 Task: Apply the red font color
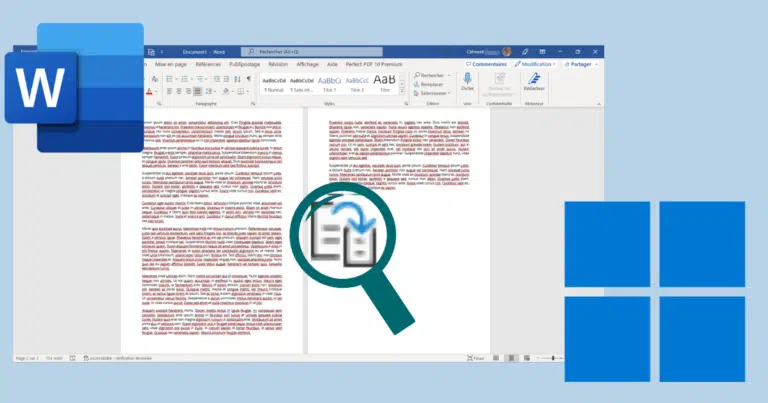149,92
